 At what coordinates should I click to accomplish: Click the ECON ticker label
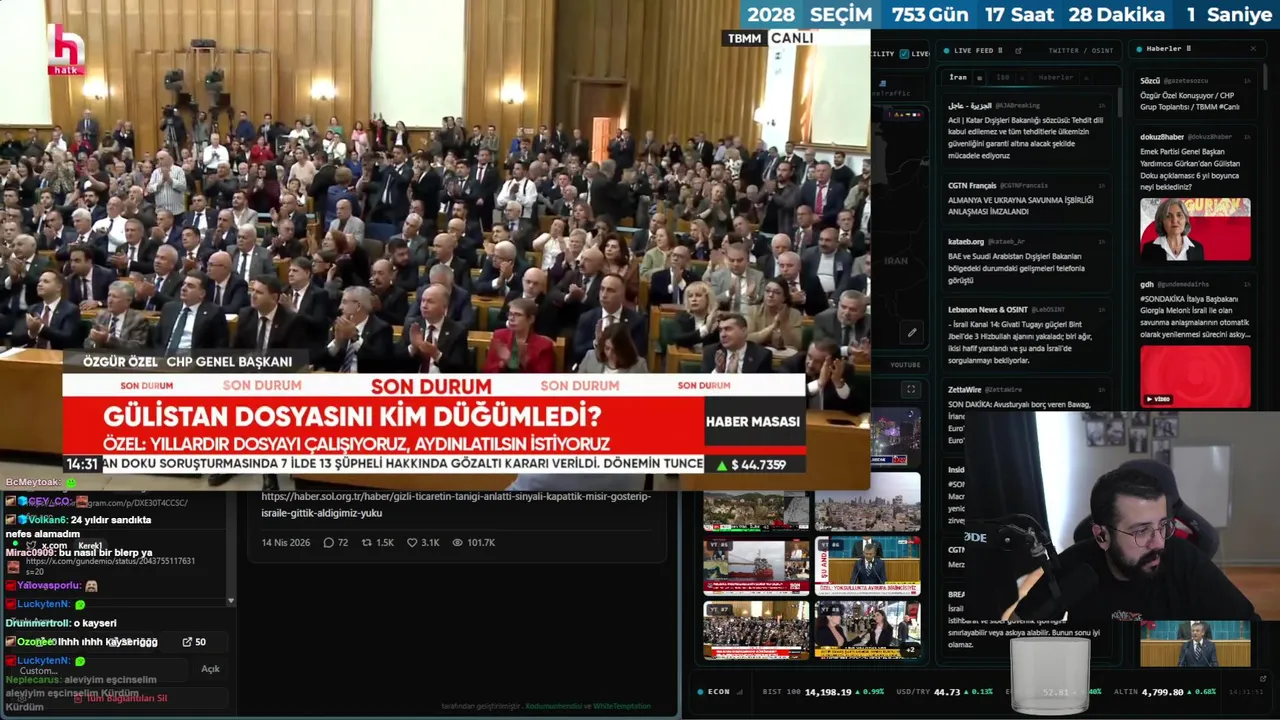point(719,692)
